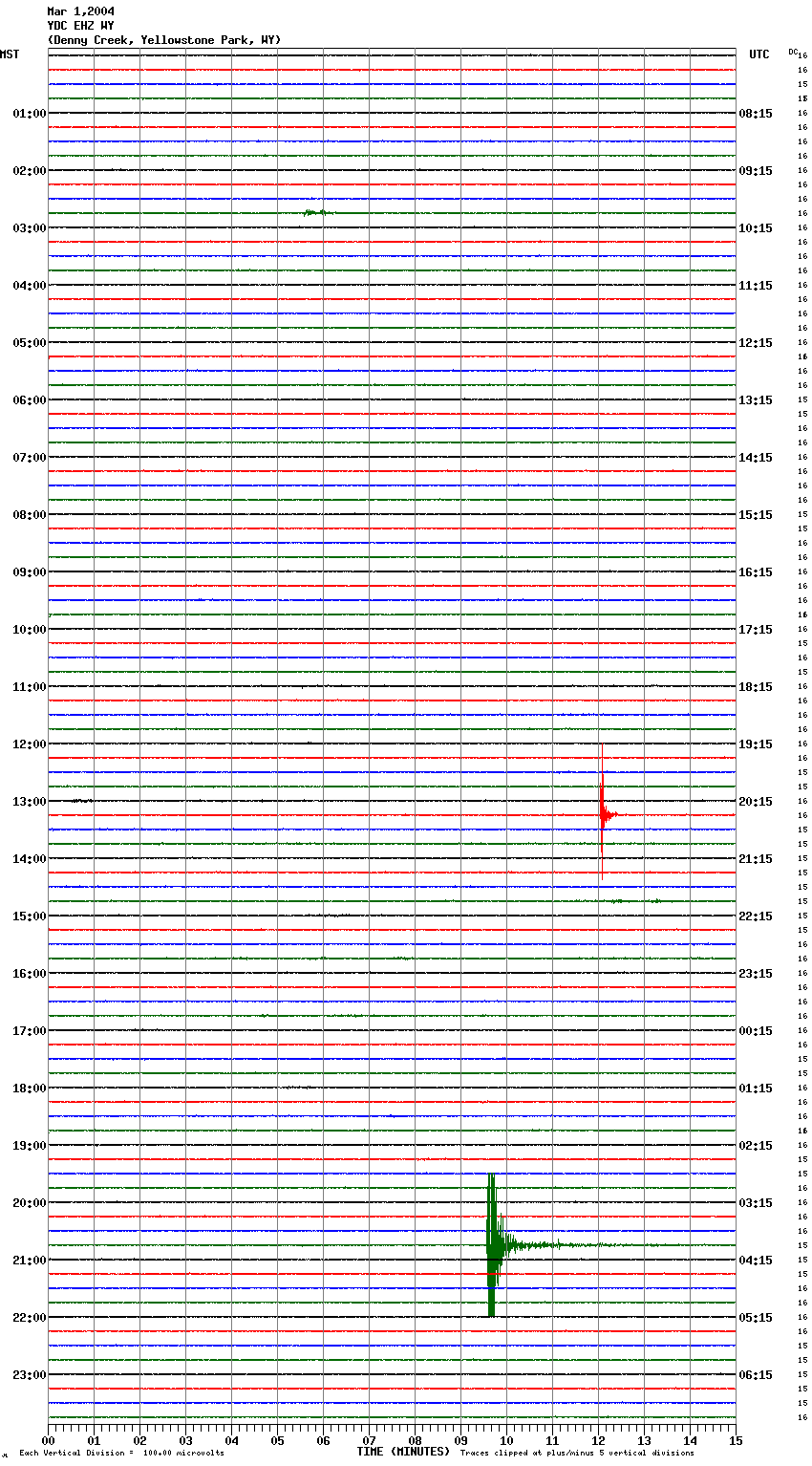
Task: Select the 01:00 MST time label
Action: (x=30, y=114)
